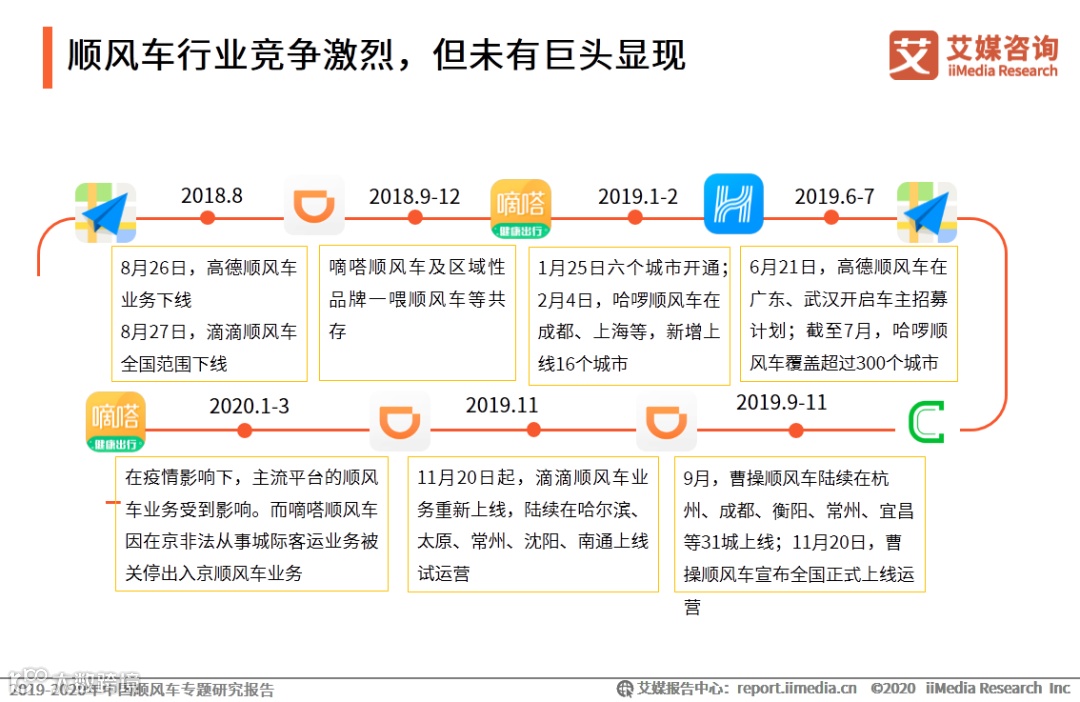Click the globe icon in footer
The image size is (1080, 702).
624,688
